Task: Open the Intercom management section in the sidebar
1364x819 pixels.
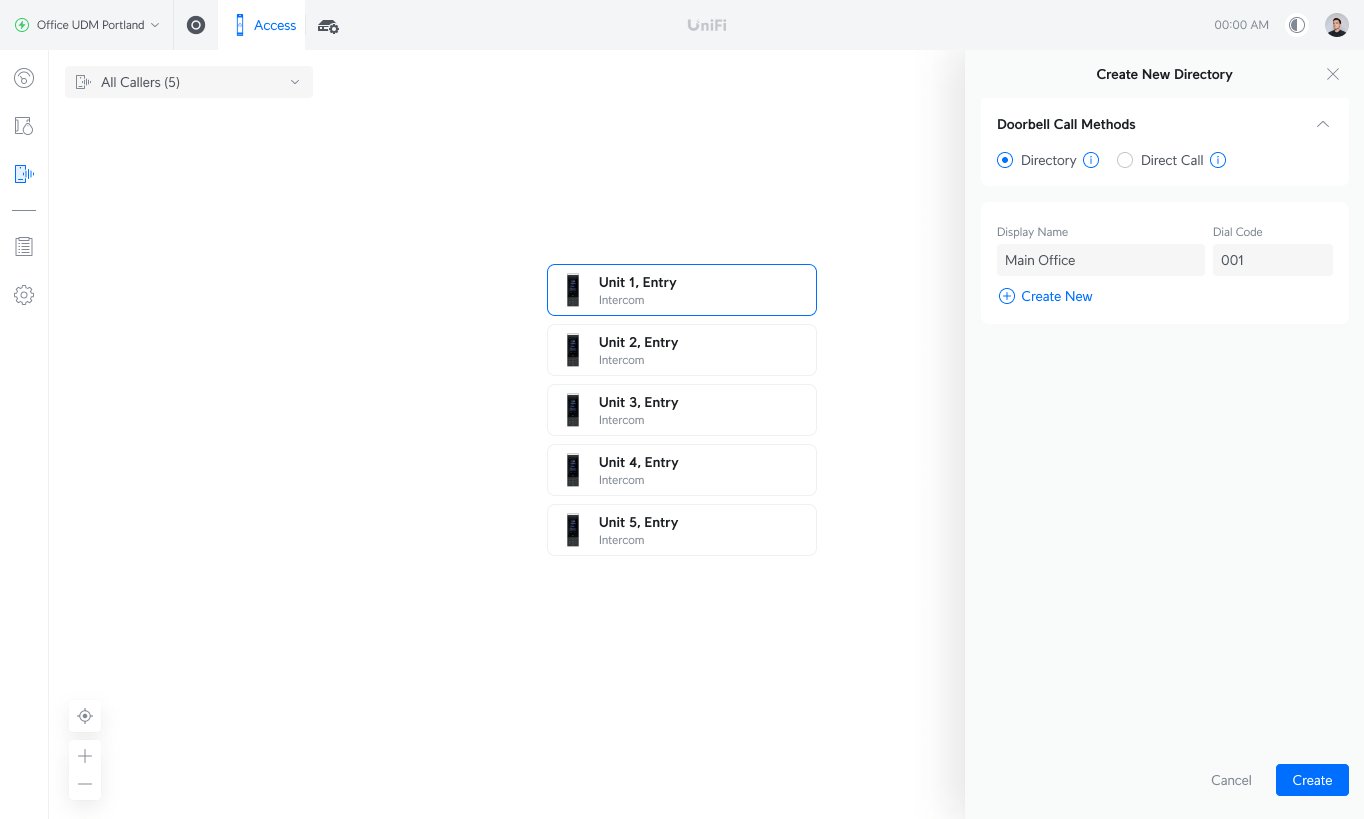Action: [24, 173]
